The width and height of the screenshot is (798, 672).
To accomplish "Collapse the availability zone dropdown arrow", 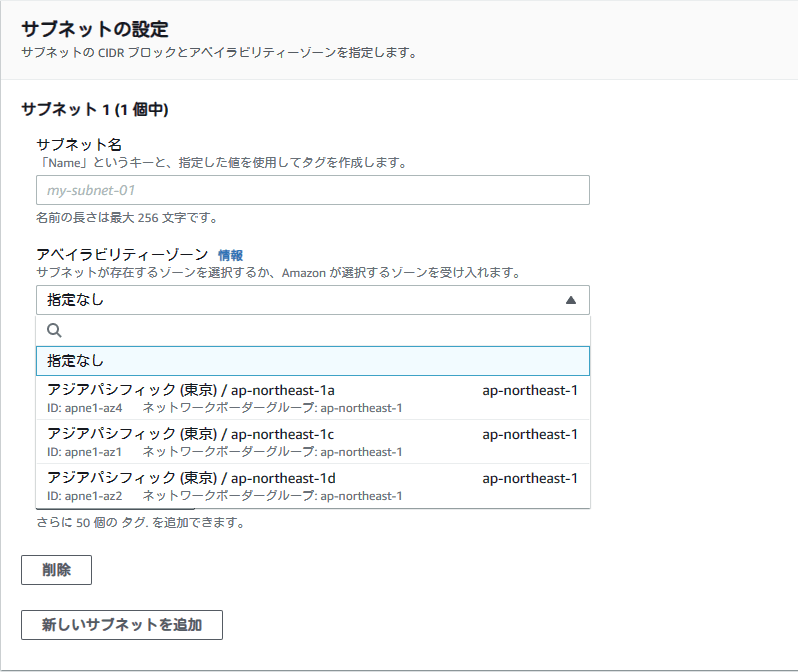I will pos(571,300).
